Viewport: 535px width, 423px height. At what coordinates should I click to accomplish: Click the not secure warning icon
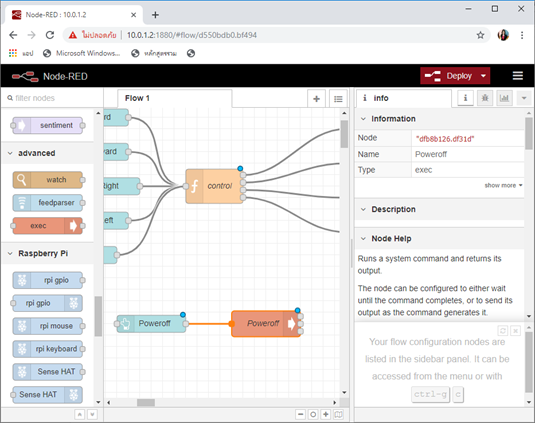click(x=73, y=35)
